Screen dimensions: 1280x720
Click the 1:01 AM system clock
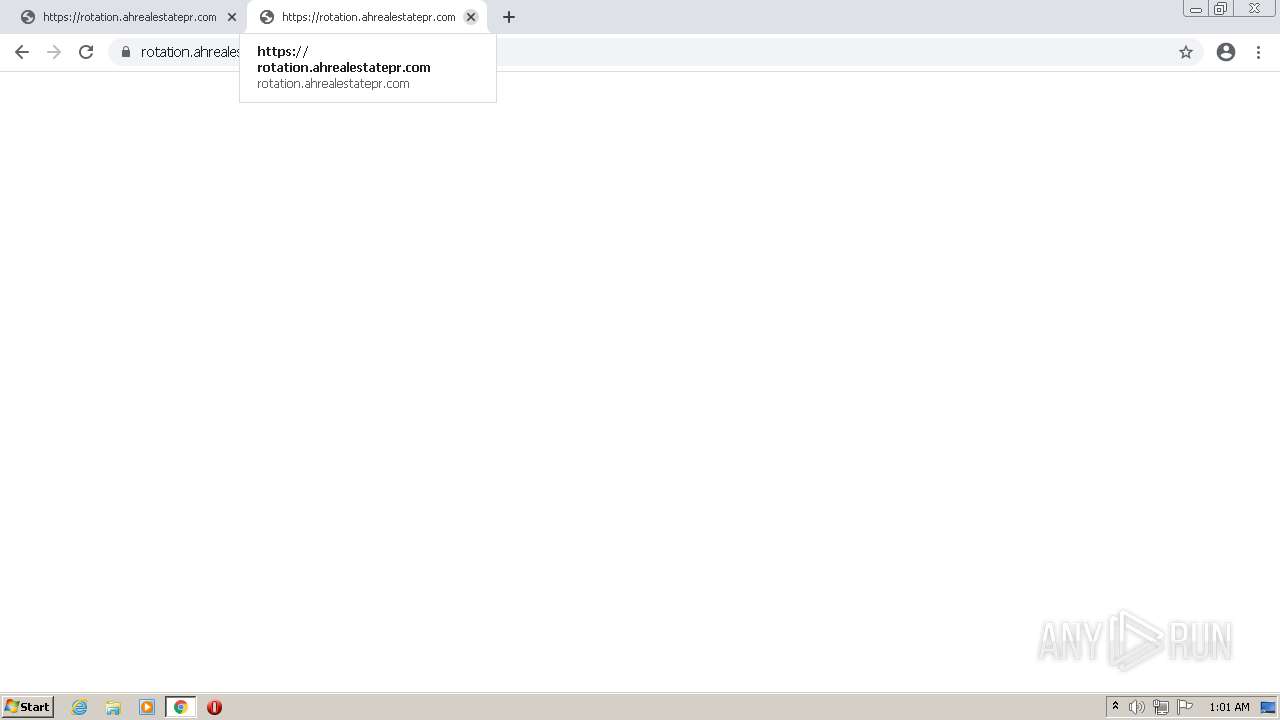click(x=1229, y=707)
